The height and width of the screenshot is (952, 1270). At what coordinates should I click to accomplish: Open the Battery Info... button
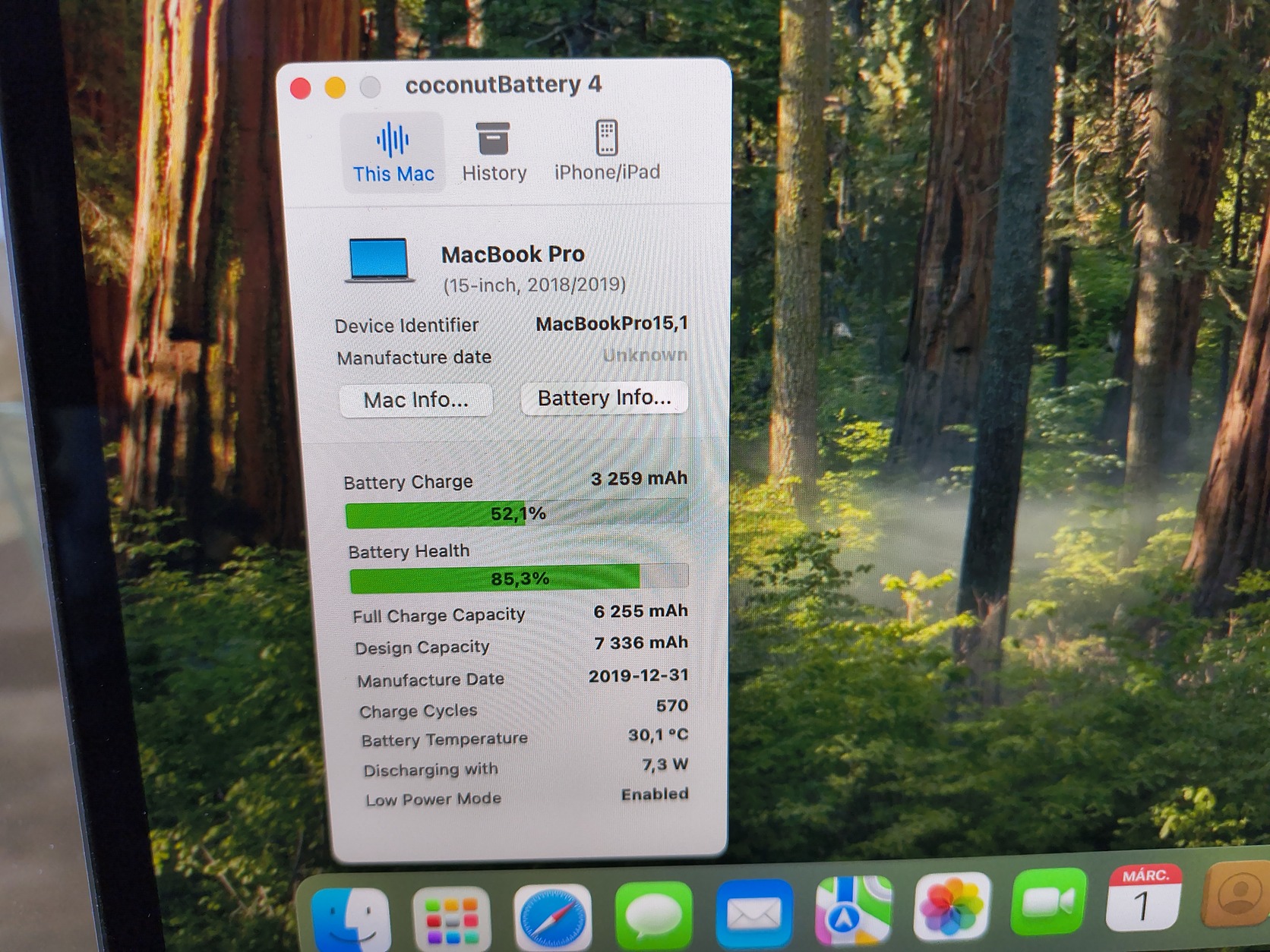pyautogui.click(x=605, y=398)
